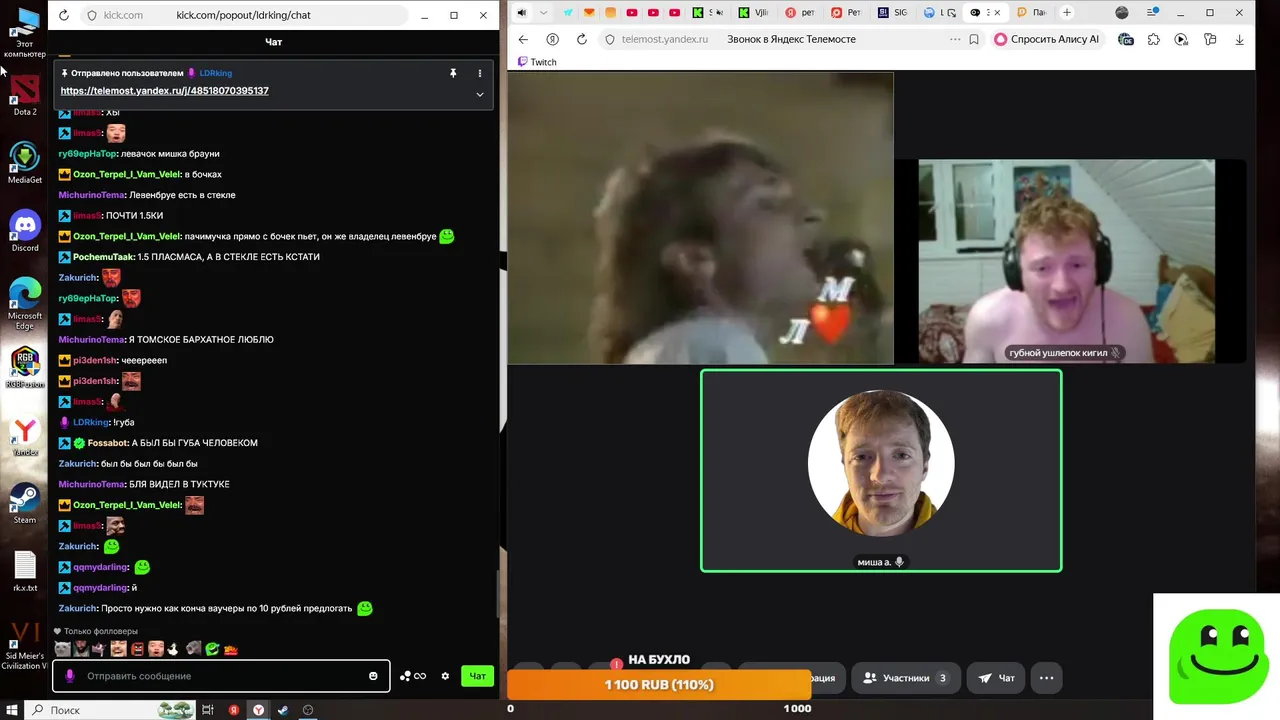Select 'губной ушлепок кигил' participant video
Viewport: 1280px width, 720px height.
(x=1067, y=261)
